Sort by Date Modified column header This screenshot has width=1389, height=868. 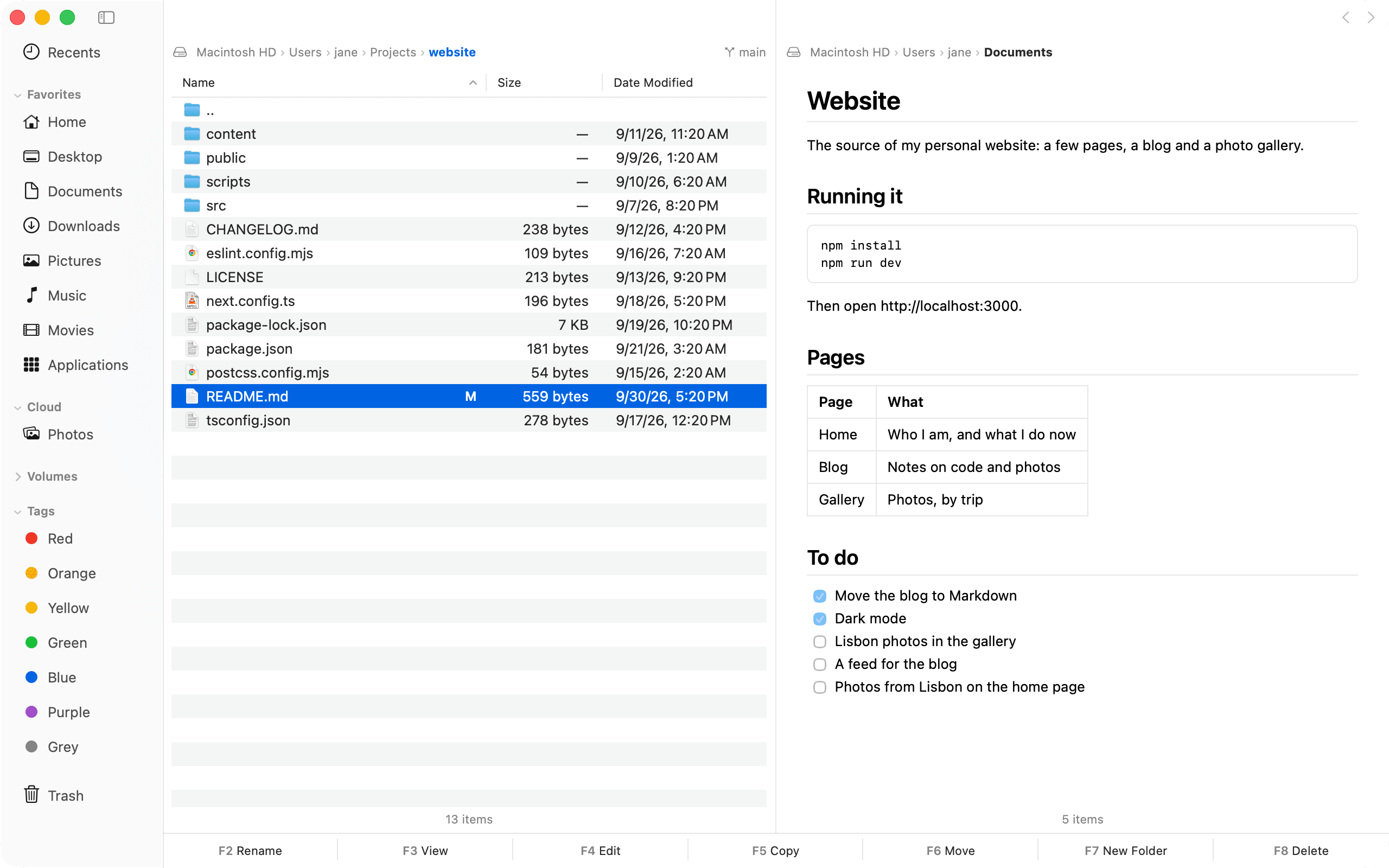pyautogui.click(x=653, y=82)
